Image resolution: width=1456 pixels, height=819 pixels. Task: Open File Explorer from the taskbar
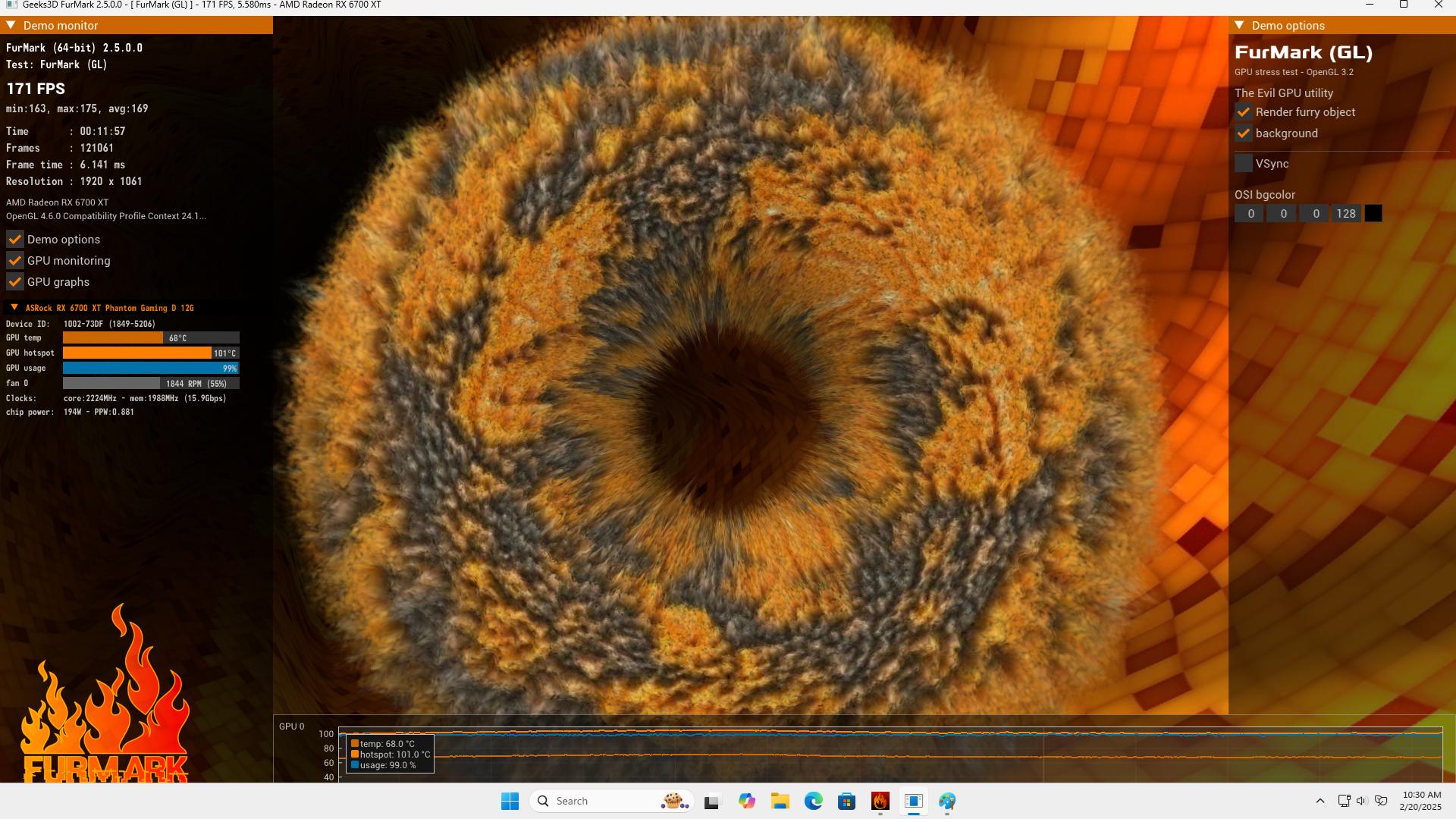pos(780,801)
